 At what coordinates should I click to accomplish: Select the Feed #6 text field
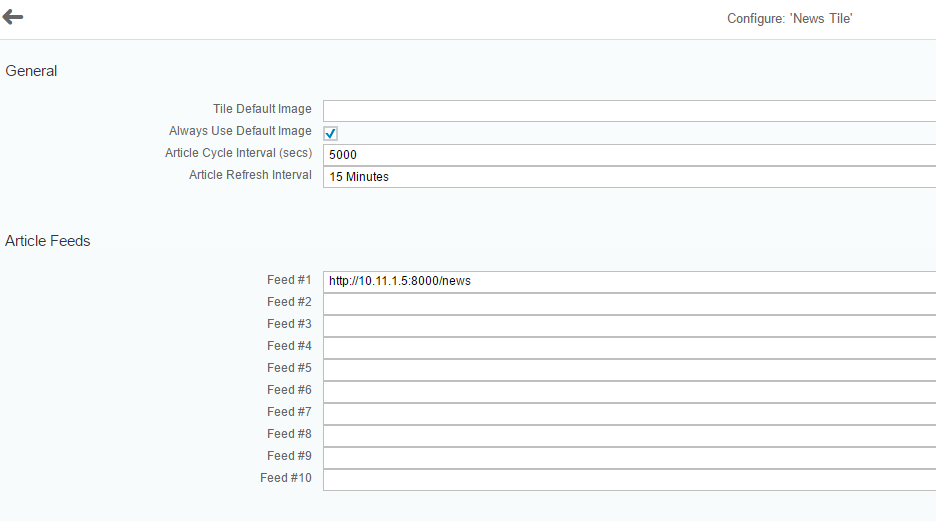(x=628, y=391)
